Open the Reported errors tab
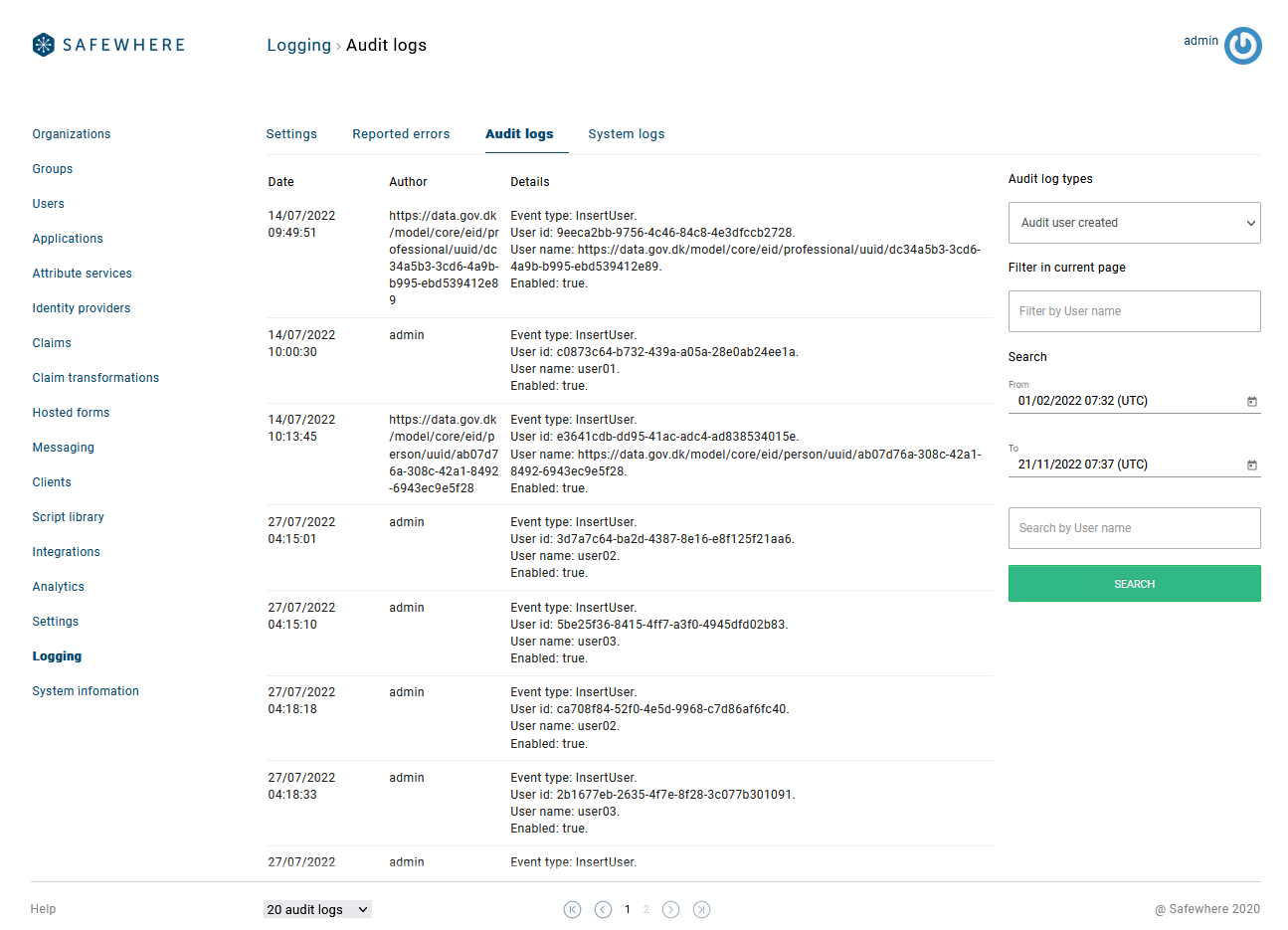 tap(401, 134)
